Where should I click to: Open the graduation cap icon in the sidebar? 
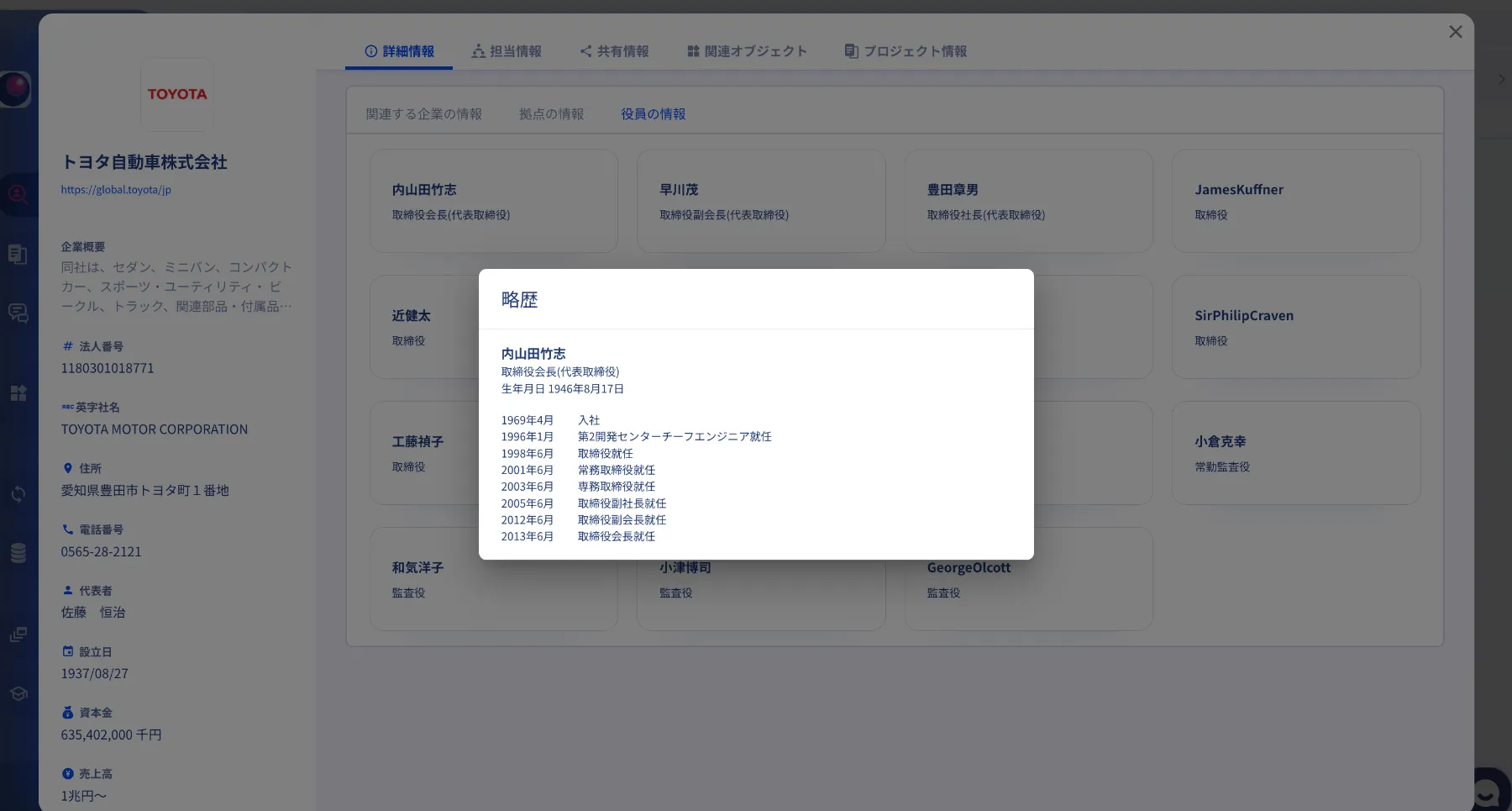tap(18, 694)
